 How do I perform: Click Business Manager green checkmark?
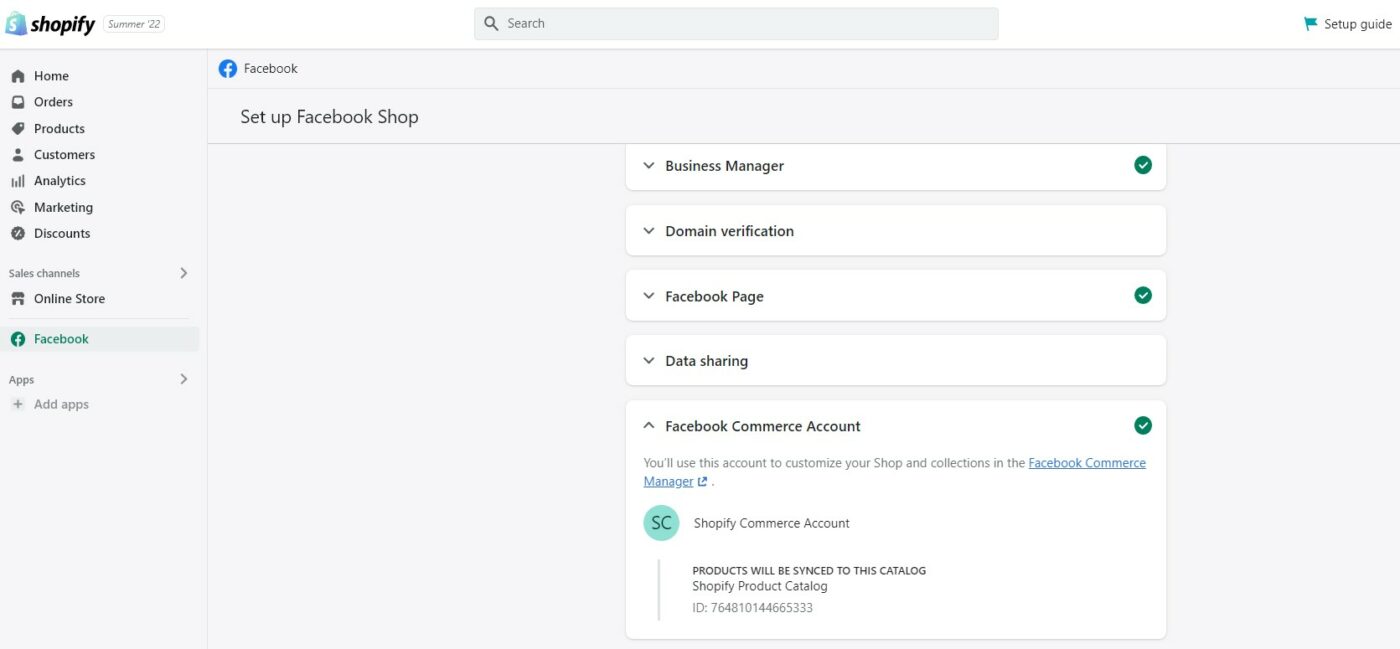[1143, 165]
